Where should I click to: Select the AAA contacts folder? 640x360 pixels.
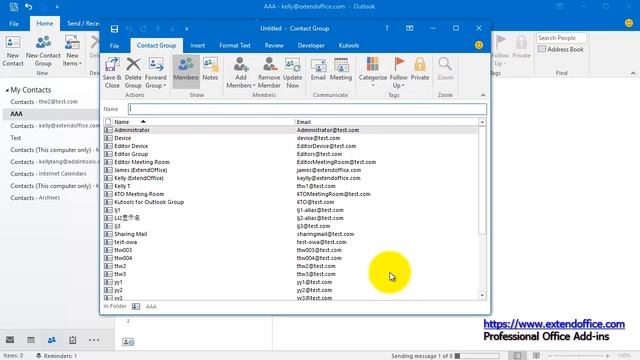tap(50, 114)
